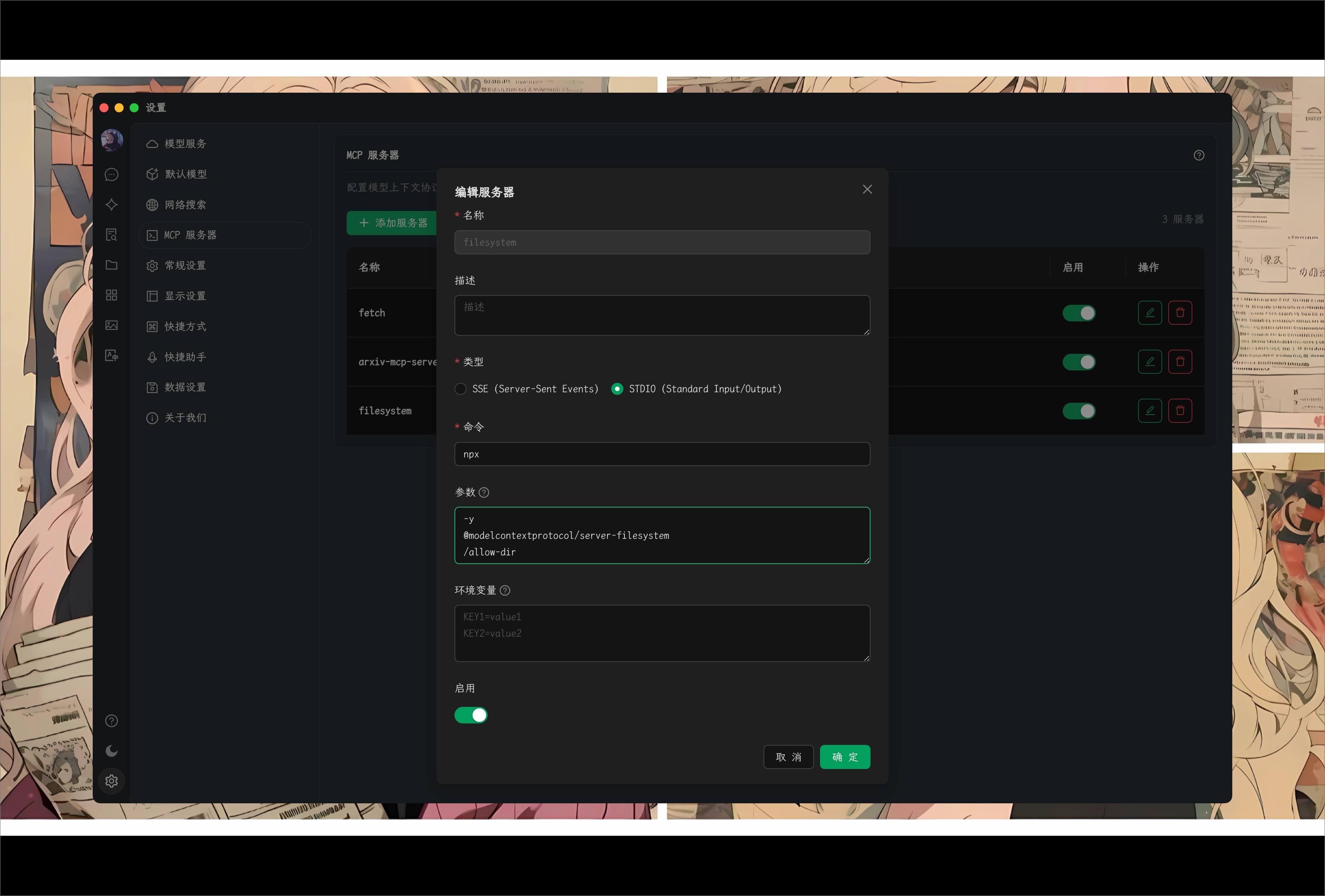Open 显示设置 in the settings menu
This screenshot has height=896, width=1325.
point(185,296)
